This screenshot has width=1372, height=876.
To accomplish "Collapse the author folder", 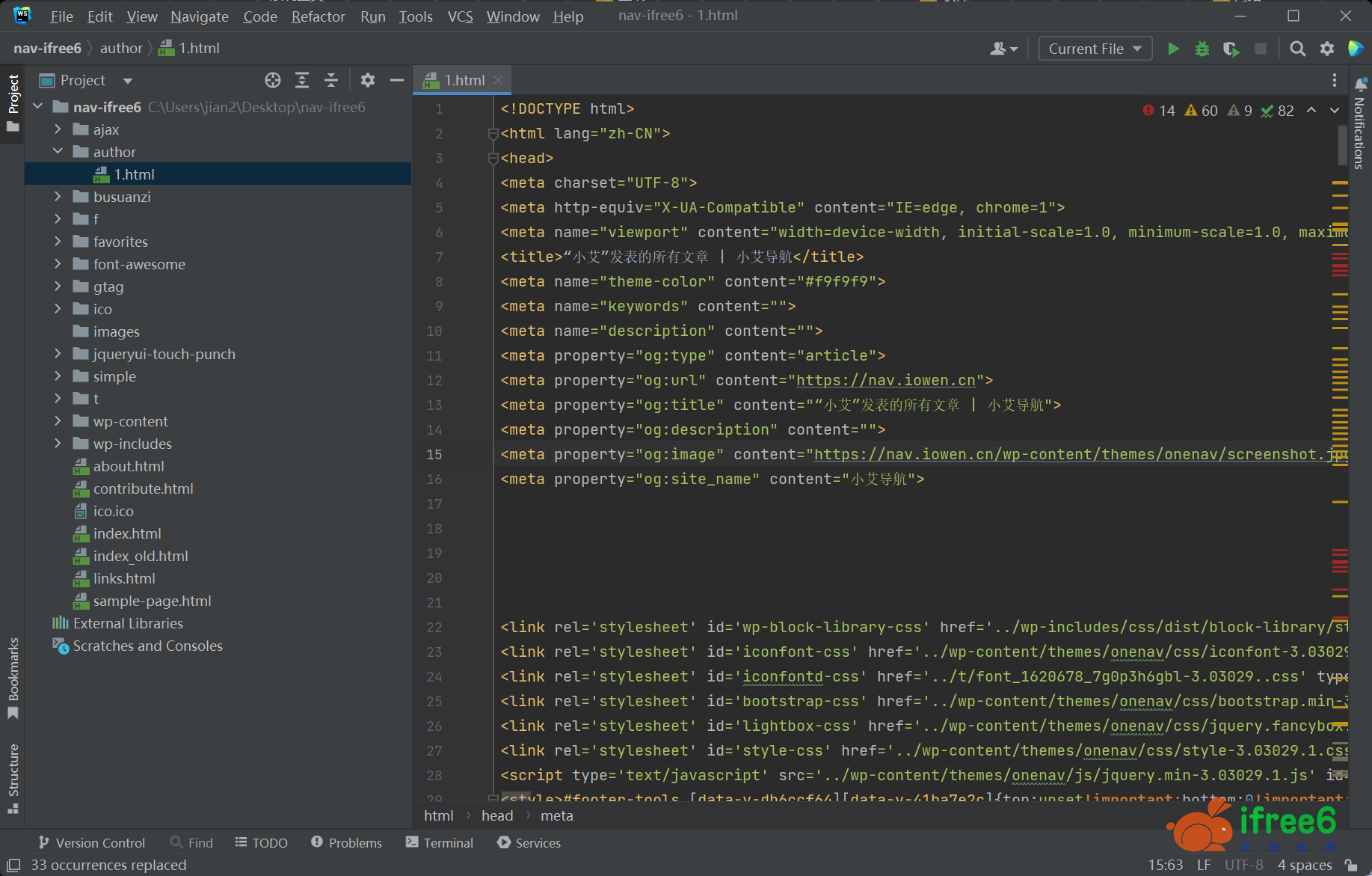I will pos(58,152).
